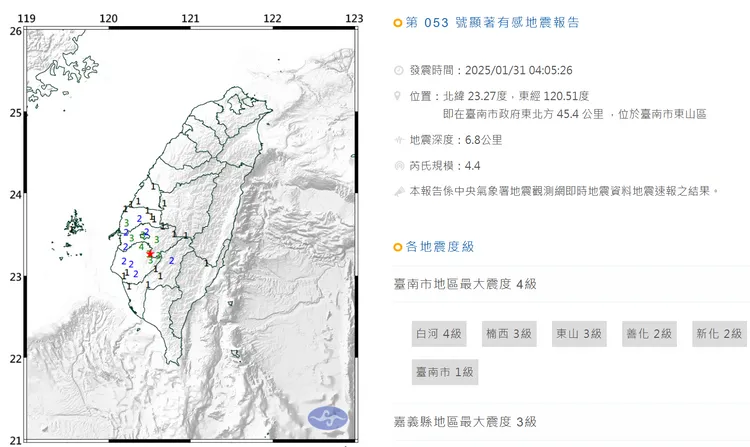750x447 pixels.
Task: Select the 白河 4級 tag
Action: [x=439, y=334]
